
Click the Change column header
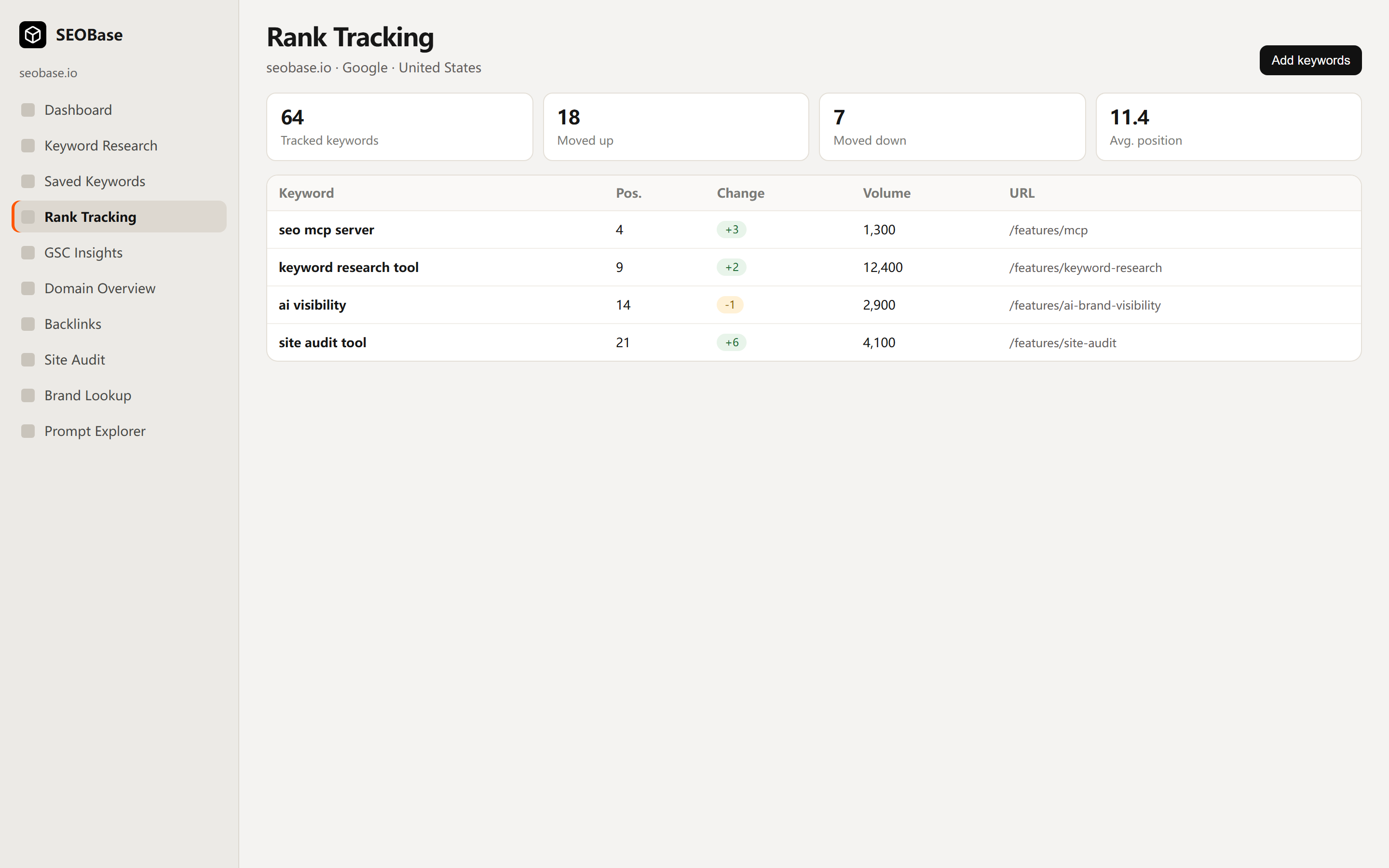[x=740, y=193]
